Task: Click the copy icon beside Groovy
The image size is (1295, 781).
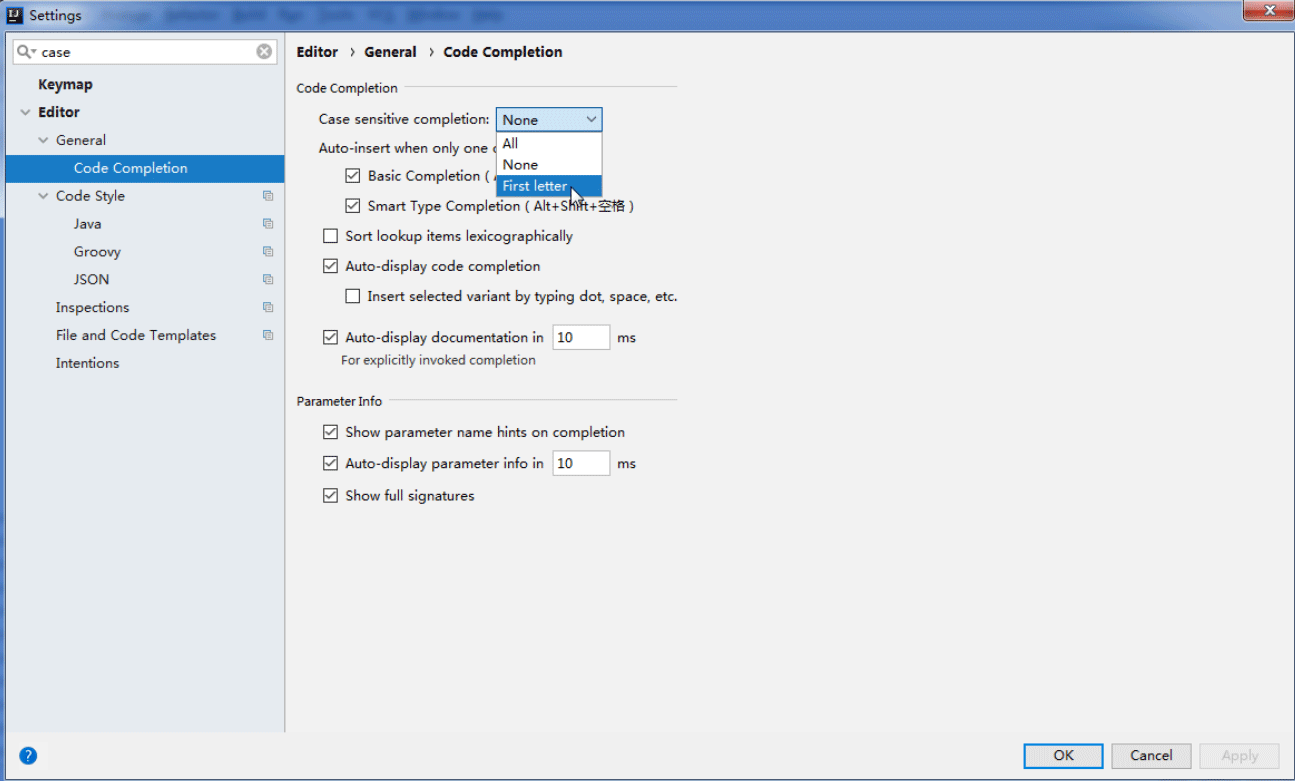Action: (x=268, y=252)
